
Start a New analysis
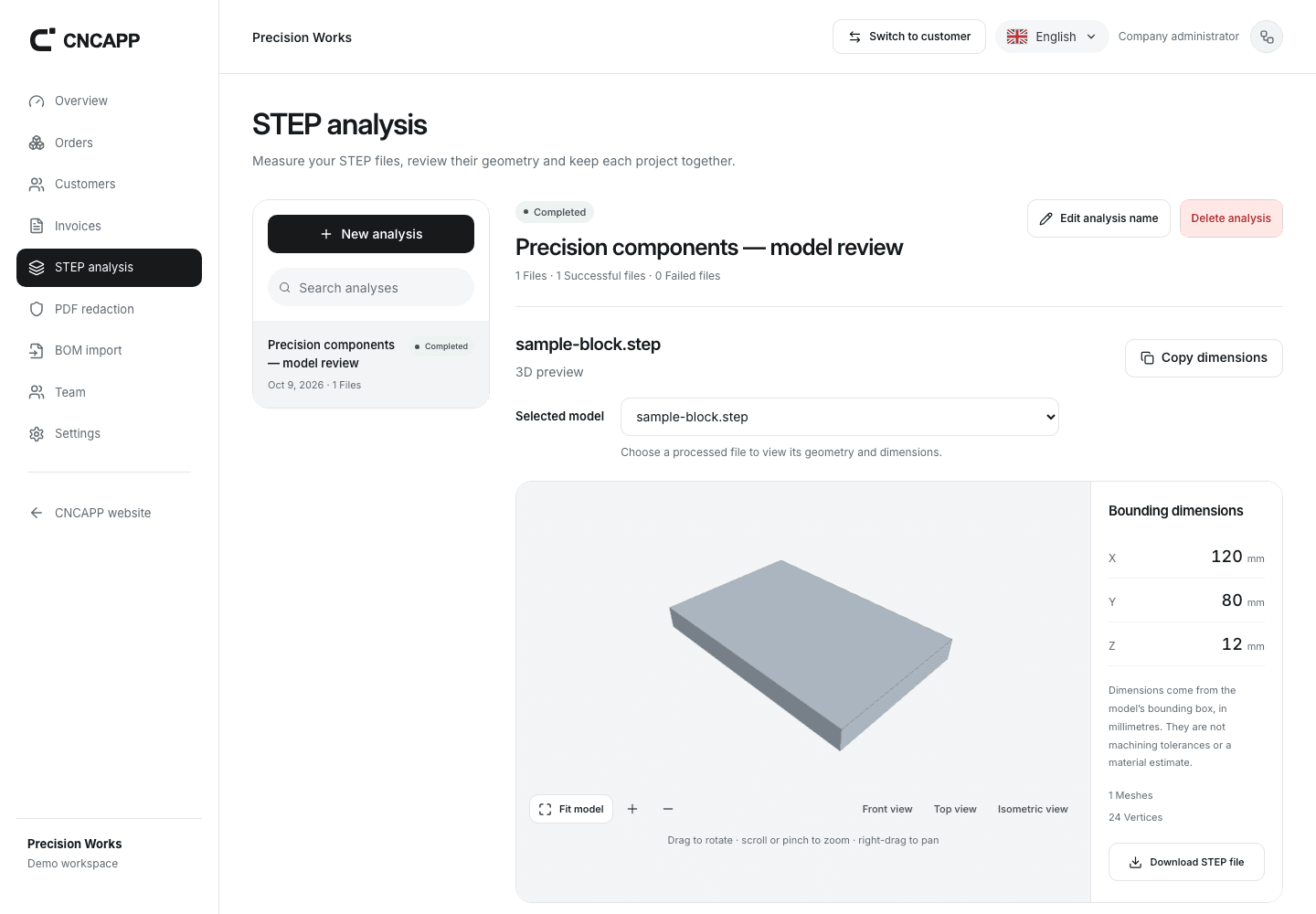(x=371, y=234)
